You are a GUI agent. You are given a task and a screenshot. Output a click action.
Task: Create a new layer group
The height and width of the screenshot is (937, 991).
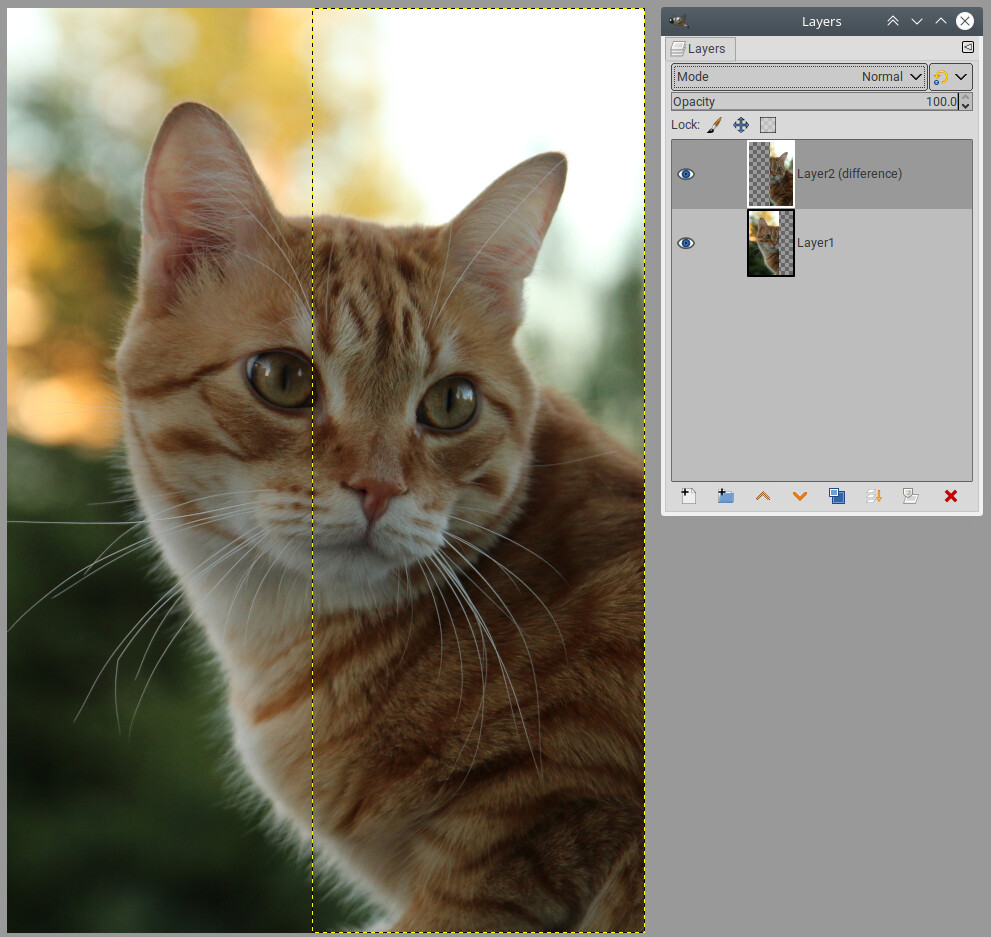click(726, 496)
